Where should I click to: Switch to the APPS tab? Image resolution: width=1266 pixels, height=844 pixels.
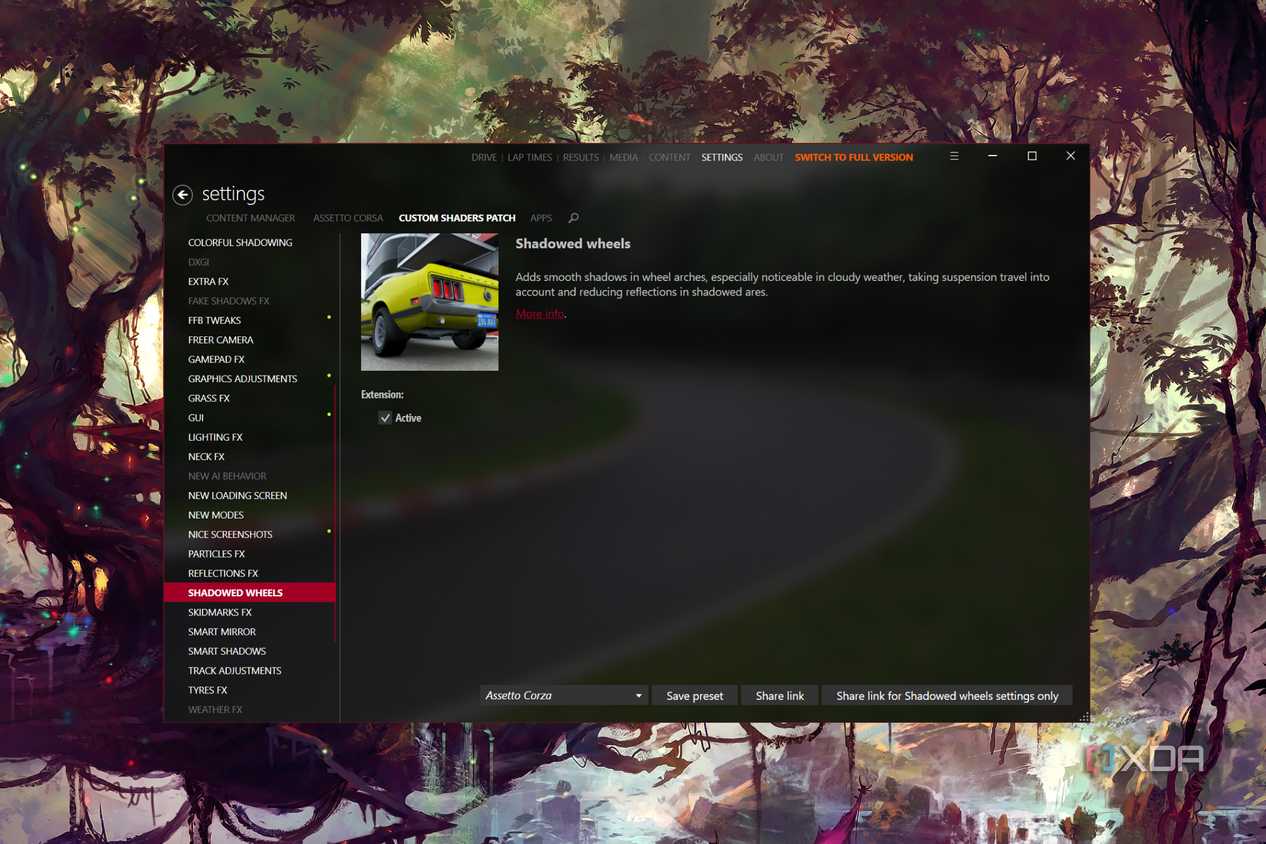click(541, 217)
